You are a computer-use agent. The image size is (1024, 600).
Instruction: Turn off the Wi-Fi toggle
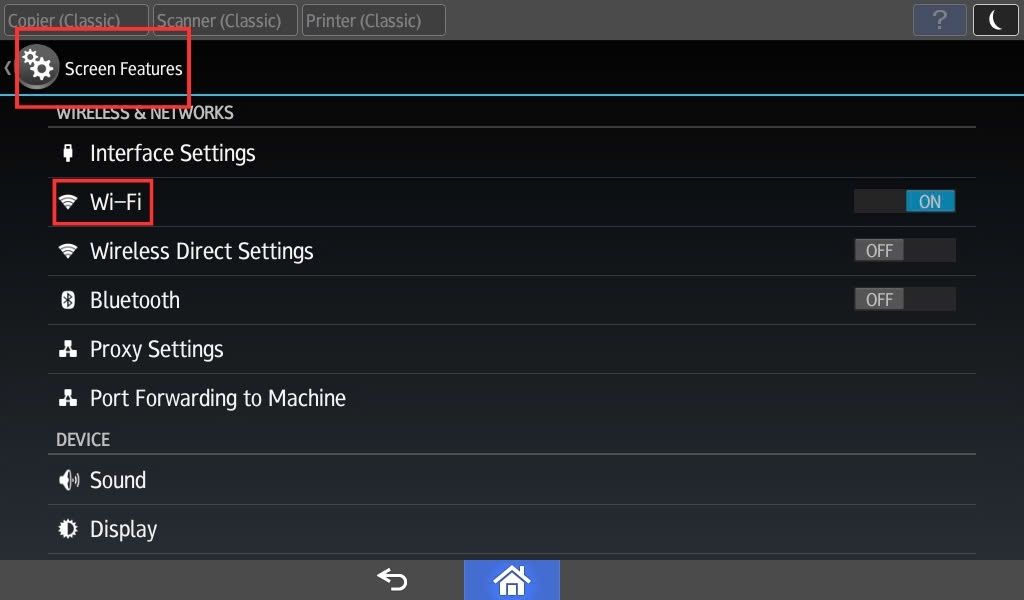click(x=904, y=201)
